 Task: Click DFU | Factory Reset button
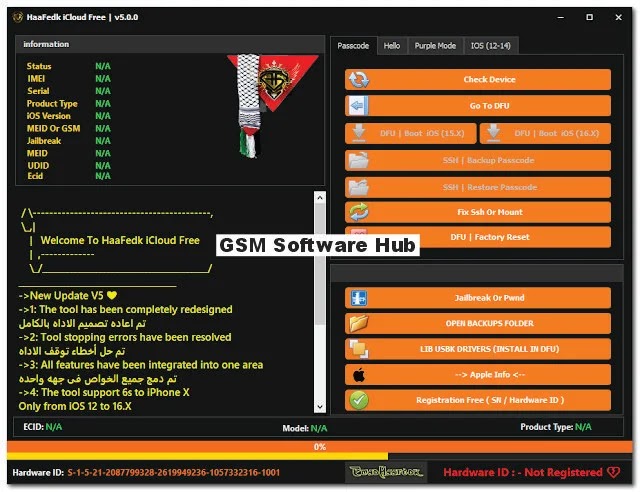click(x=478, y=237)
